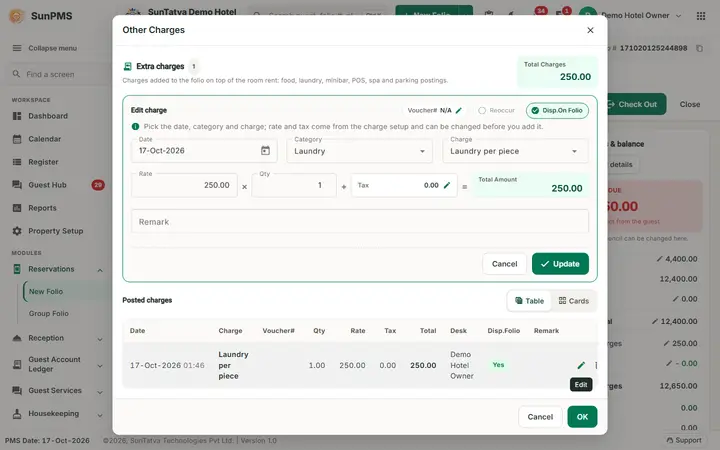Click the pencil icon beside Voucher# N/A
Viewport: 720px width, 450px height.
point(459,111)
